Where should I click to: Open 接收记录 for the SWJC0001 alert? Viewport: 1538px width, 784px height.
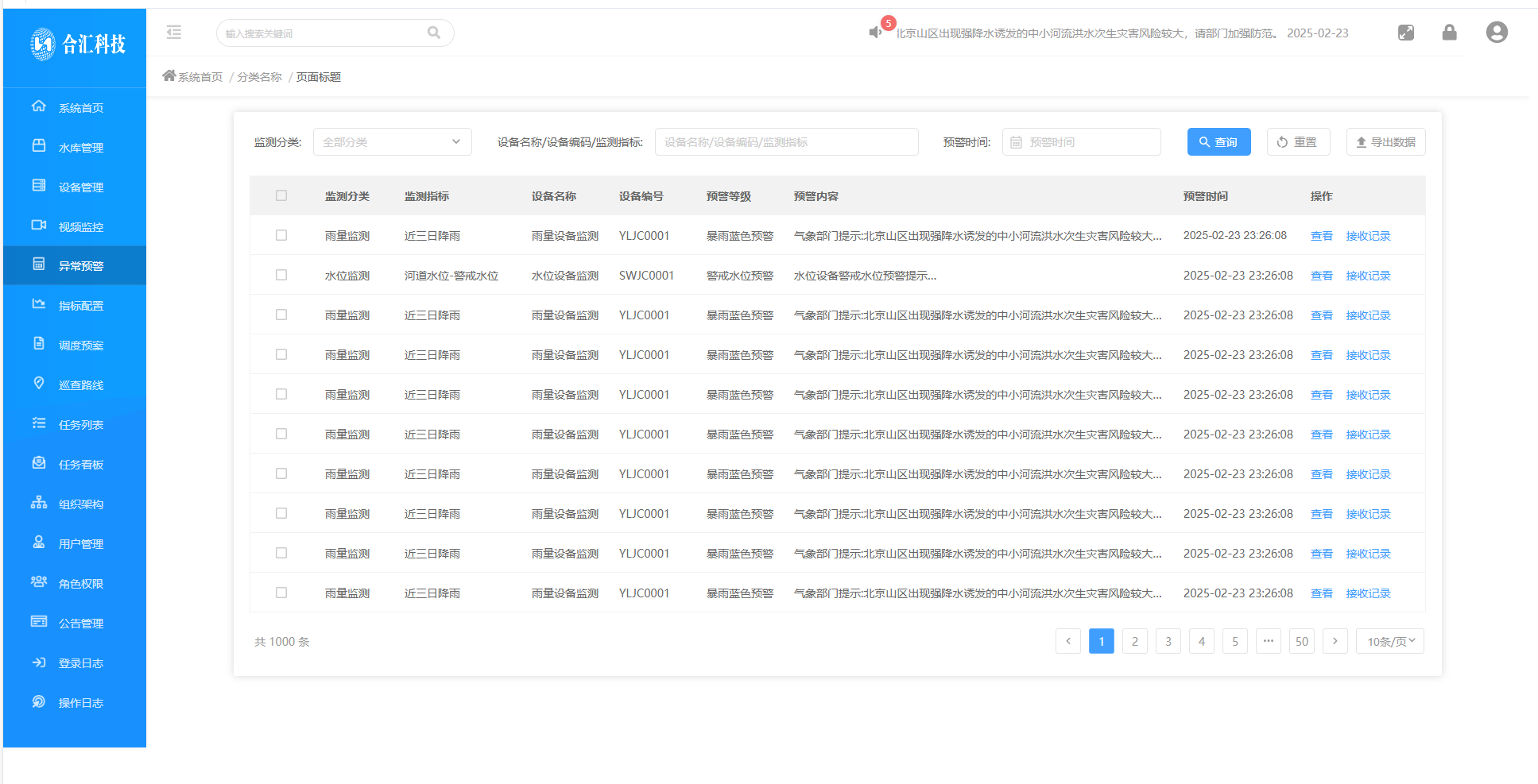pos(1368,275)
